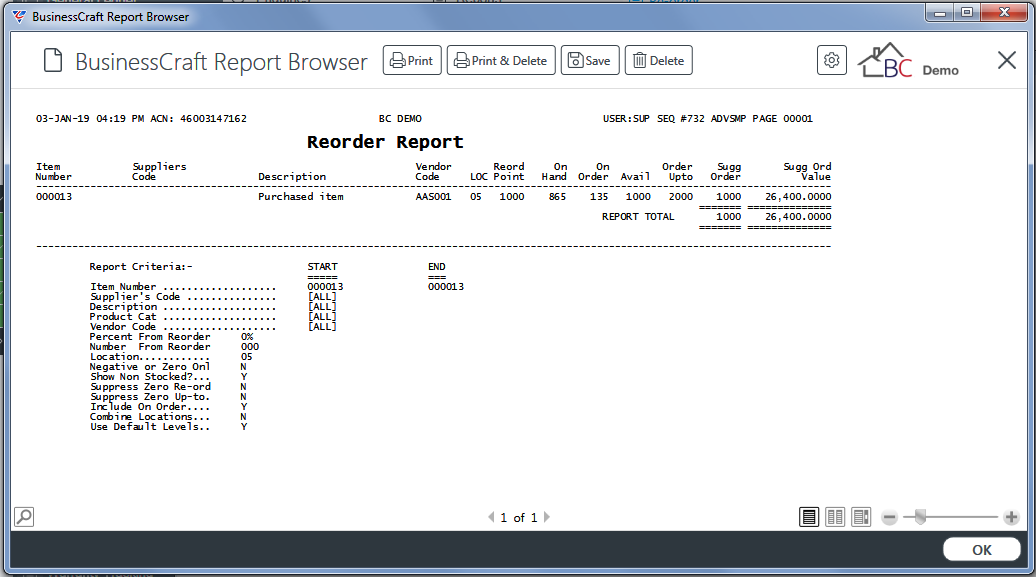Click item number 000013 in report row

54,197
